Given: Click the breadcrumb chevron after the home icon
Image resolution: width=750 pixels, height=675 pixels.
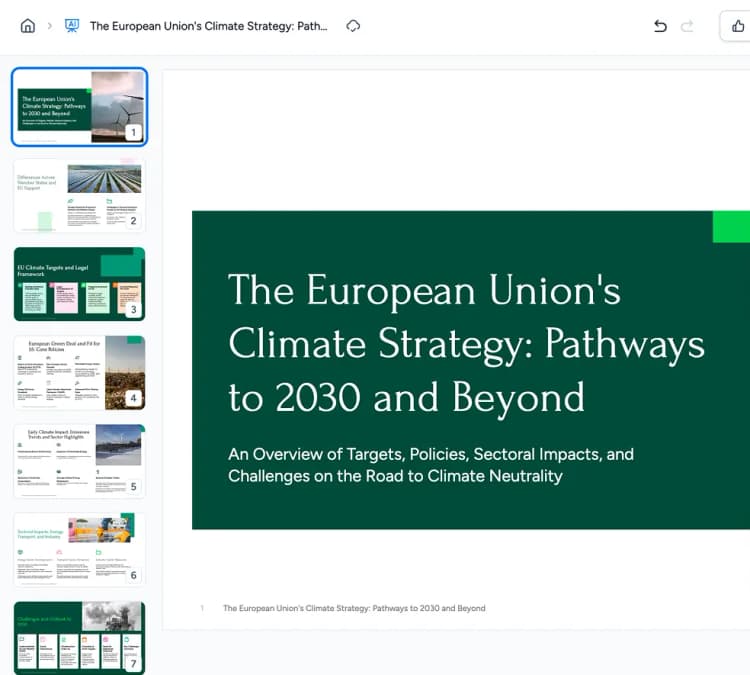Looking at the screenshot, I should click(50, 26).
